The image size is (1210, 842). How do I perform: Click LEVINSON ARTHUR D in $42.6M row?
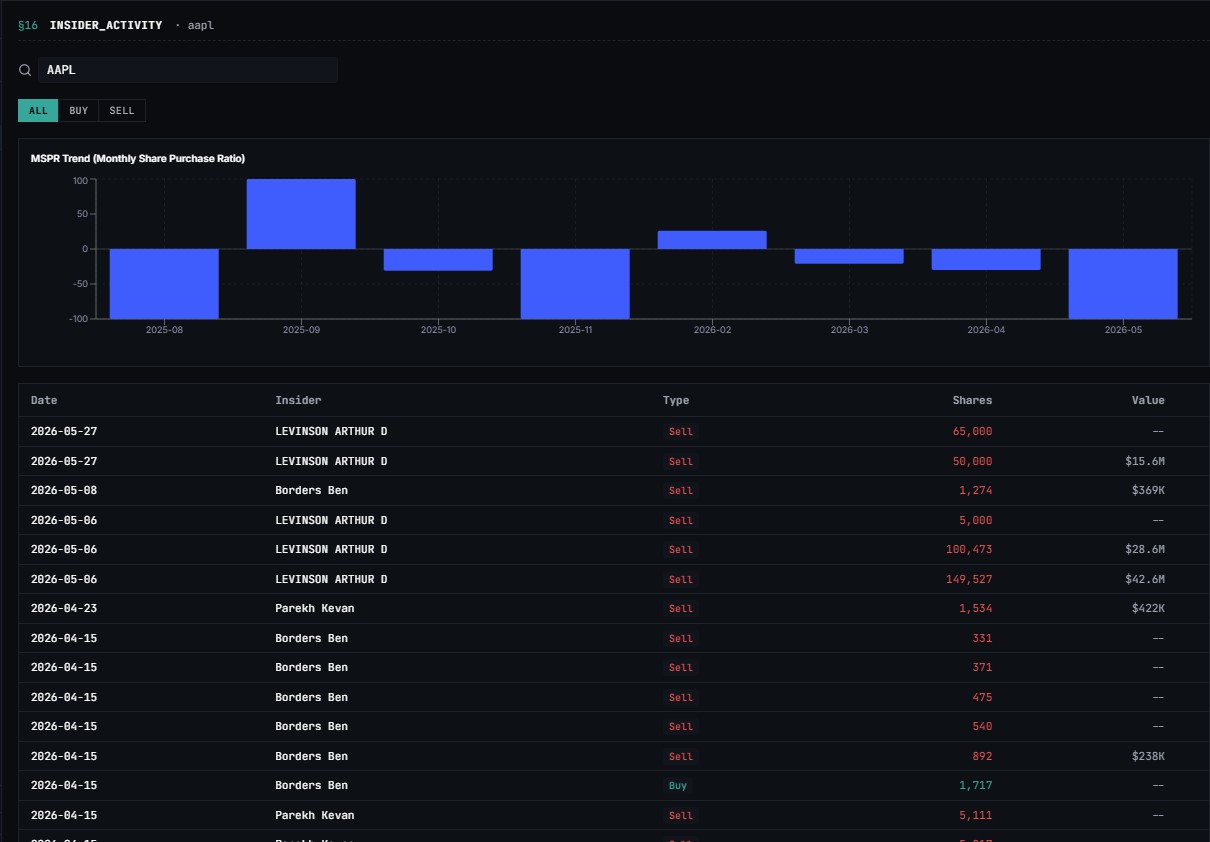coord(331,579)
